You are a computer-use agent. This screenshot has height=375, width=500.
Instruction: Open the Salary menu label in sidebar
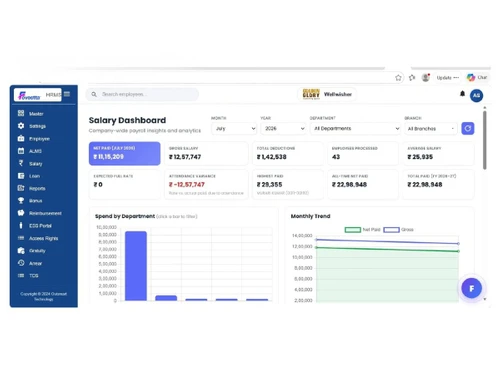(x=36, y=164)
